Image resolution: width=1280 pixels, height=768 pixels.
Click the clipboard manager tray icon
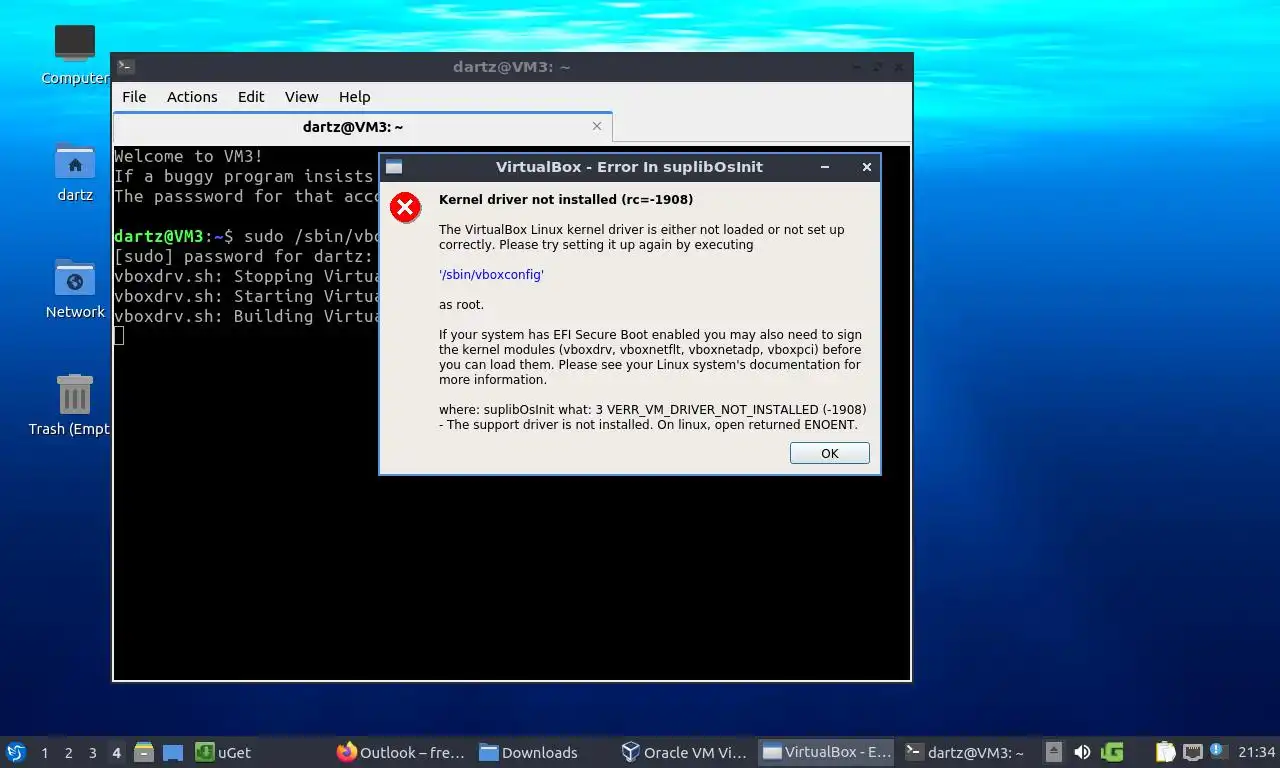[x=1166, y=752]
